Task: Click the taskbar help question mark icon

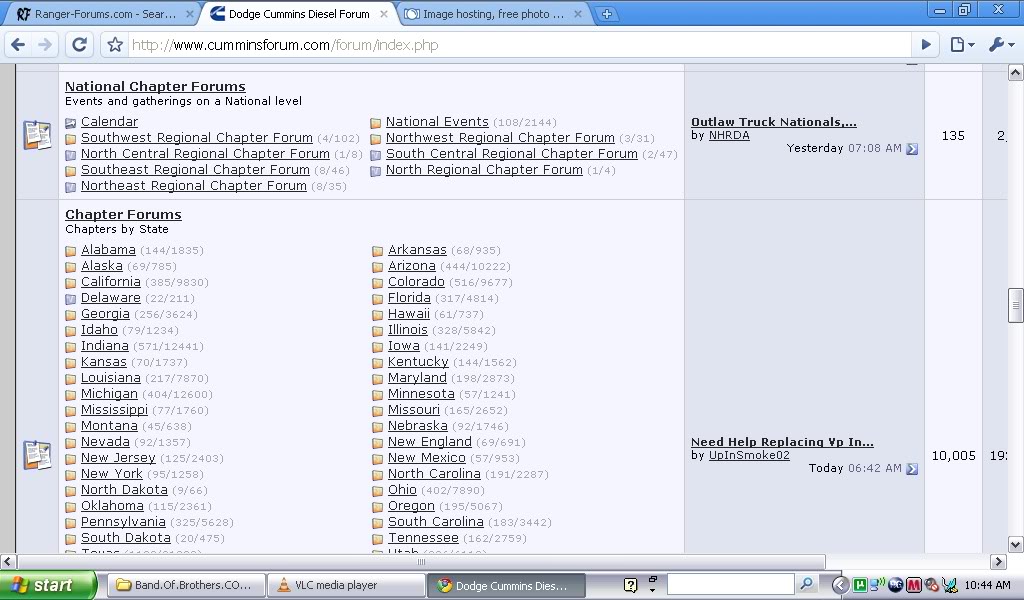Action: (x=630, y=585)
